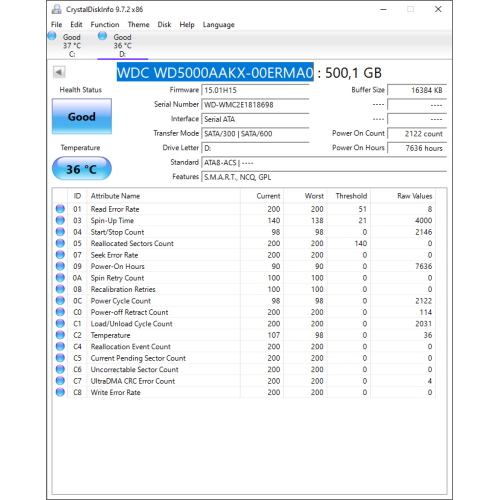Click the Power On Count value

click(417, 134)
